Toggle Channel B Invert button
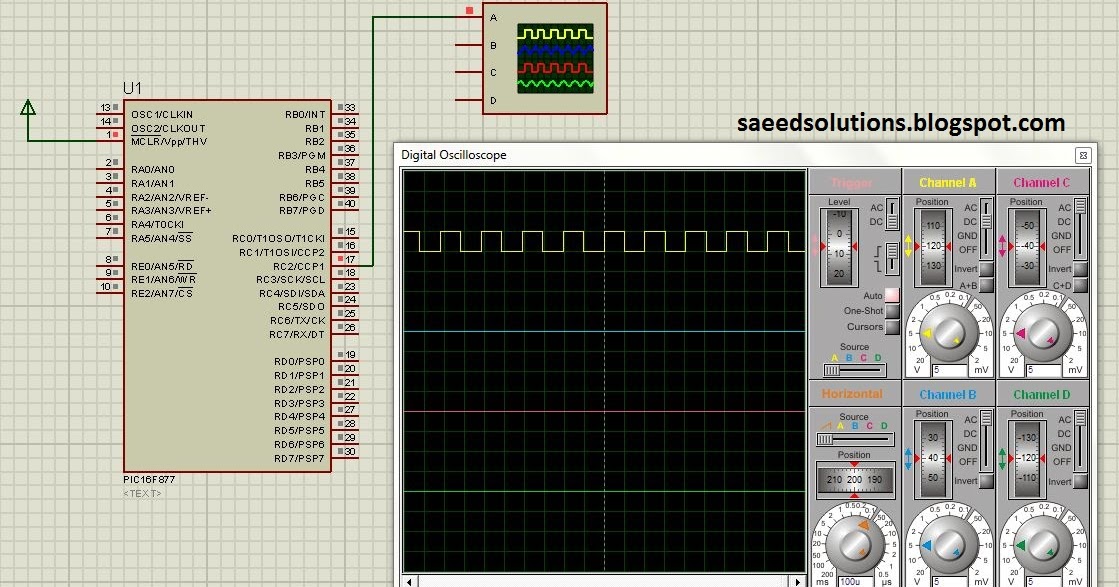1119x587 pixels. click(x=986, y=481)
